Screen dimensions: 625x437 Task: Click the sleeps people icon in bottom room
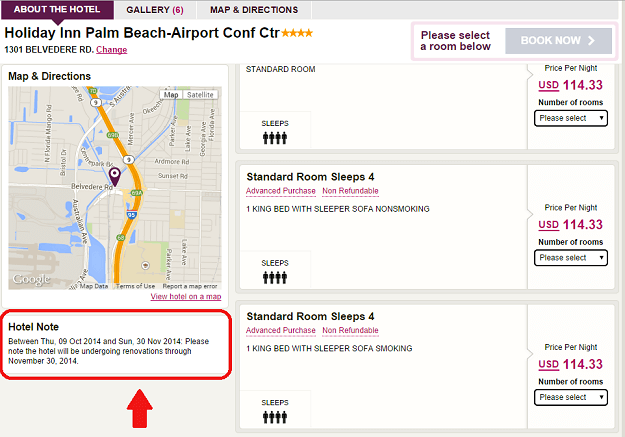[x=275, y=416]
